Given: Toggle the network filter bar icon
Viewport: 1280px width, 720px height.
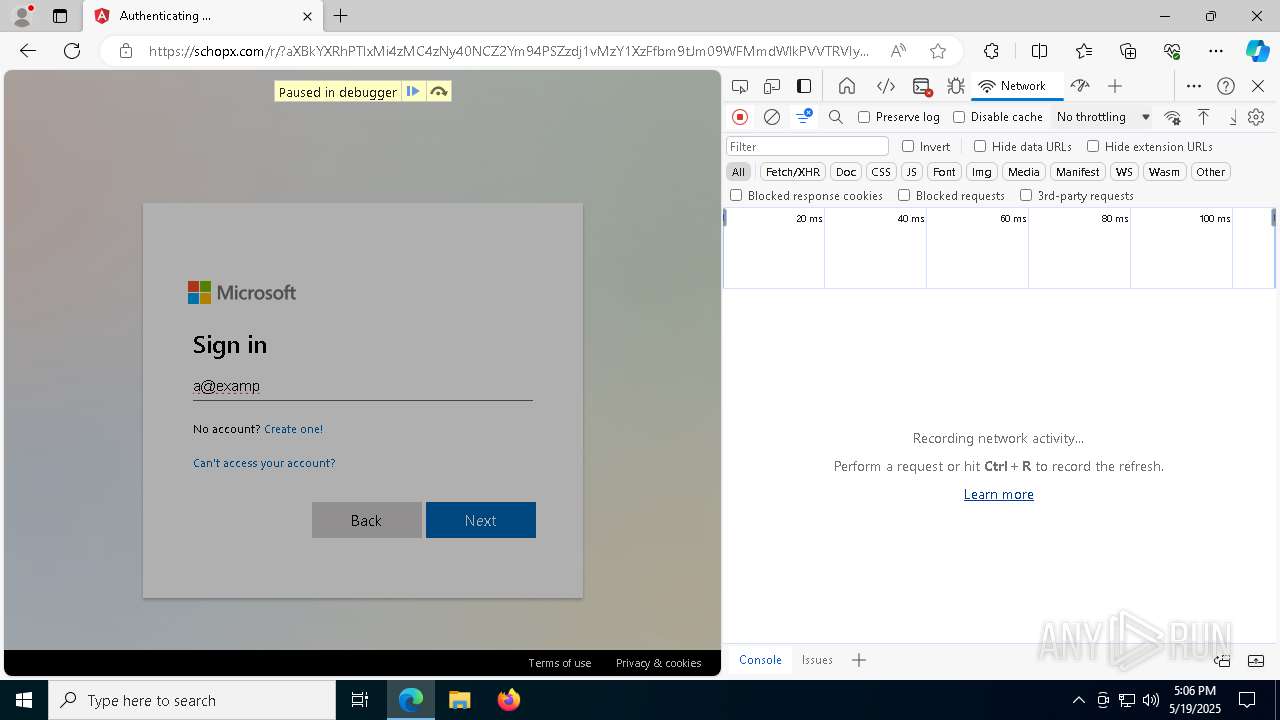Looking at the screenshot, I should pos(803,117).
